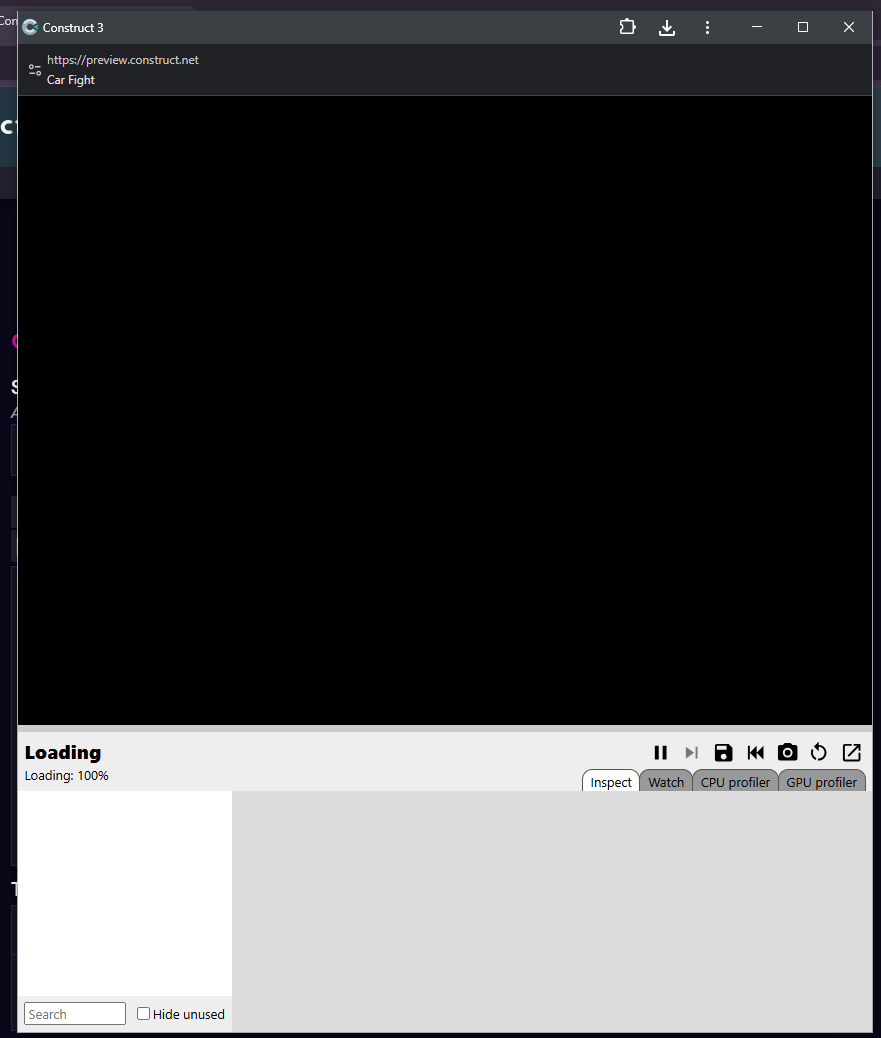View site information beside the preview URL
The height and width of the screenshot is (1038, 881).
point(35,70)
